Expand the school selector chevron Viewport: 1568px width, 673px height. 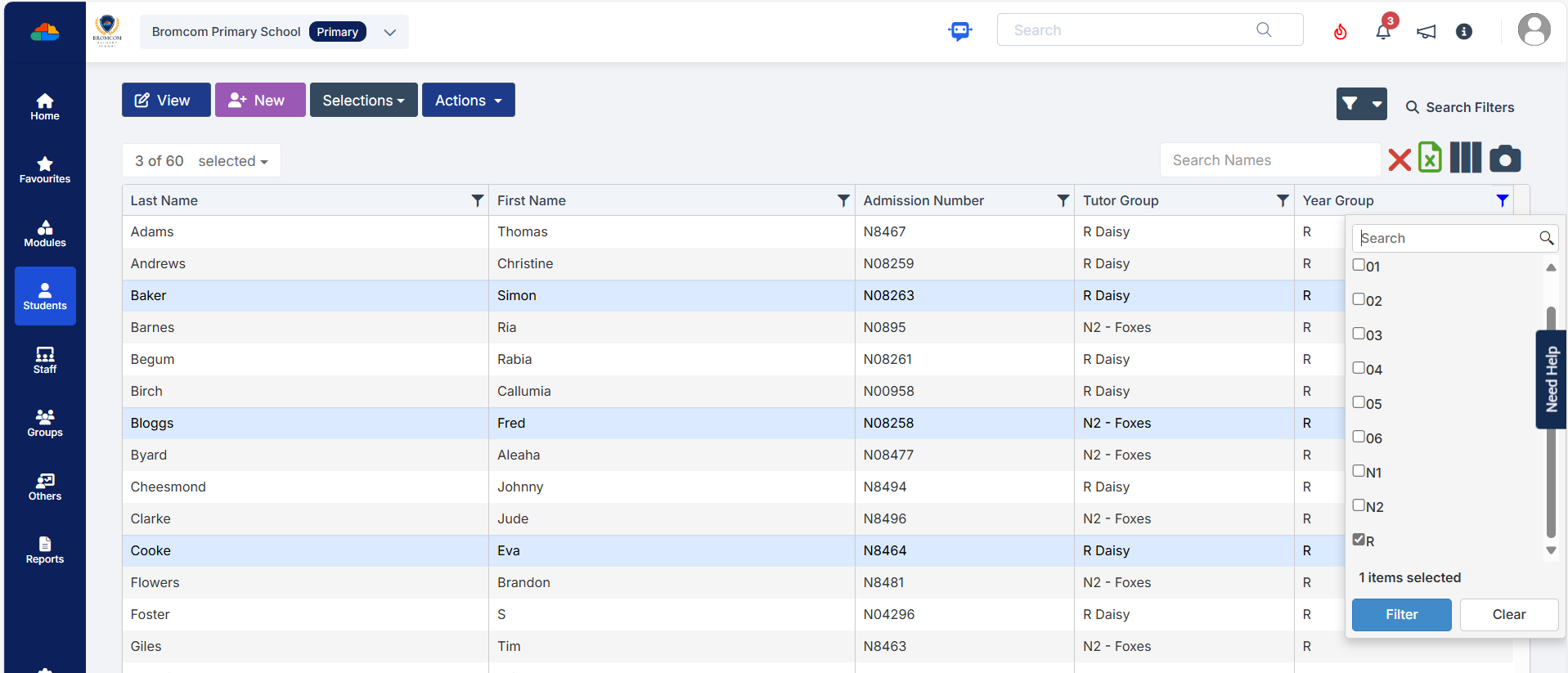(390, 32)
